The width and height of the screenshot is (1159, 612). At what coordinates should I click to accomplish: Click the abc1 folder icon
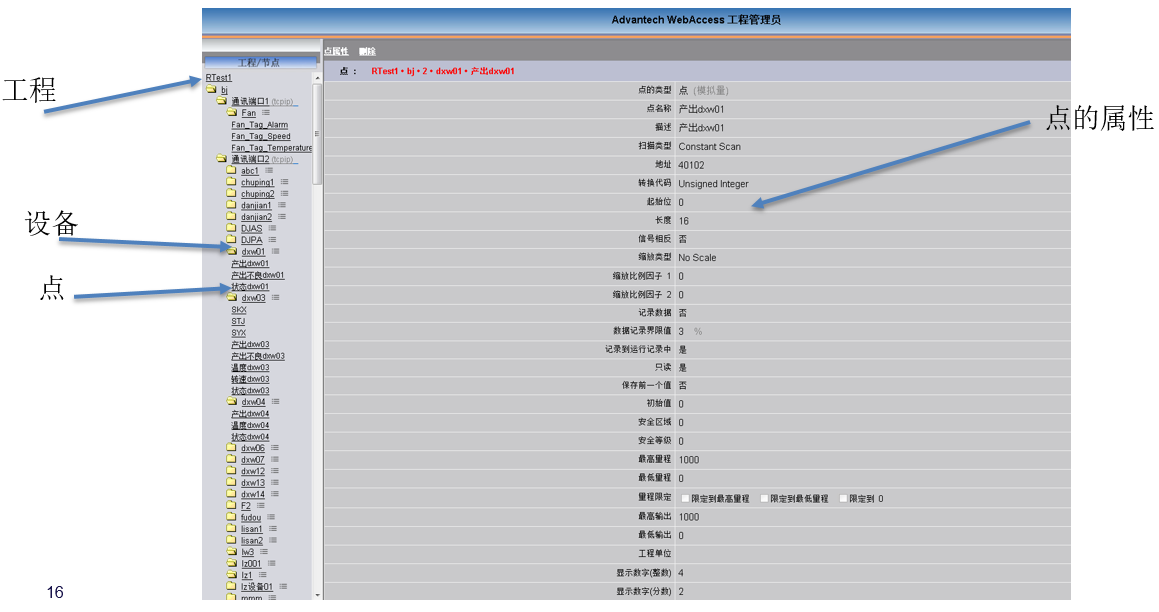click(231, 170)
